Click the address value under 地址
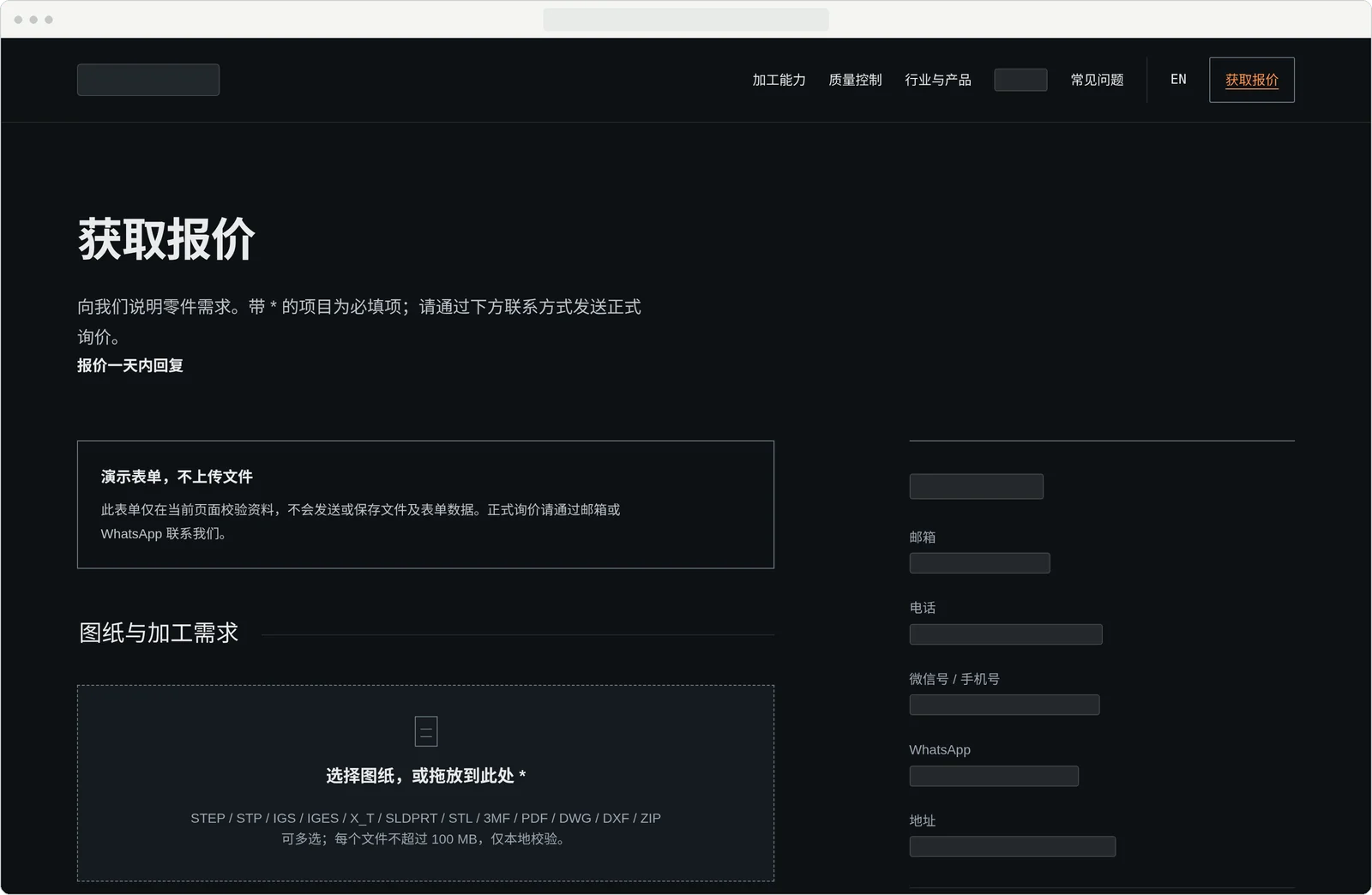1372x895 pixels. [1013, 847]
